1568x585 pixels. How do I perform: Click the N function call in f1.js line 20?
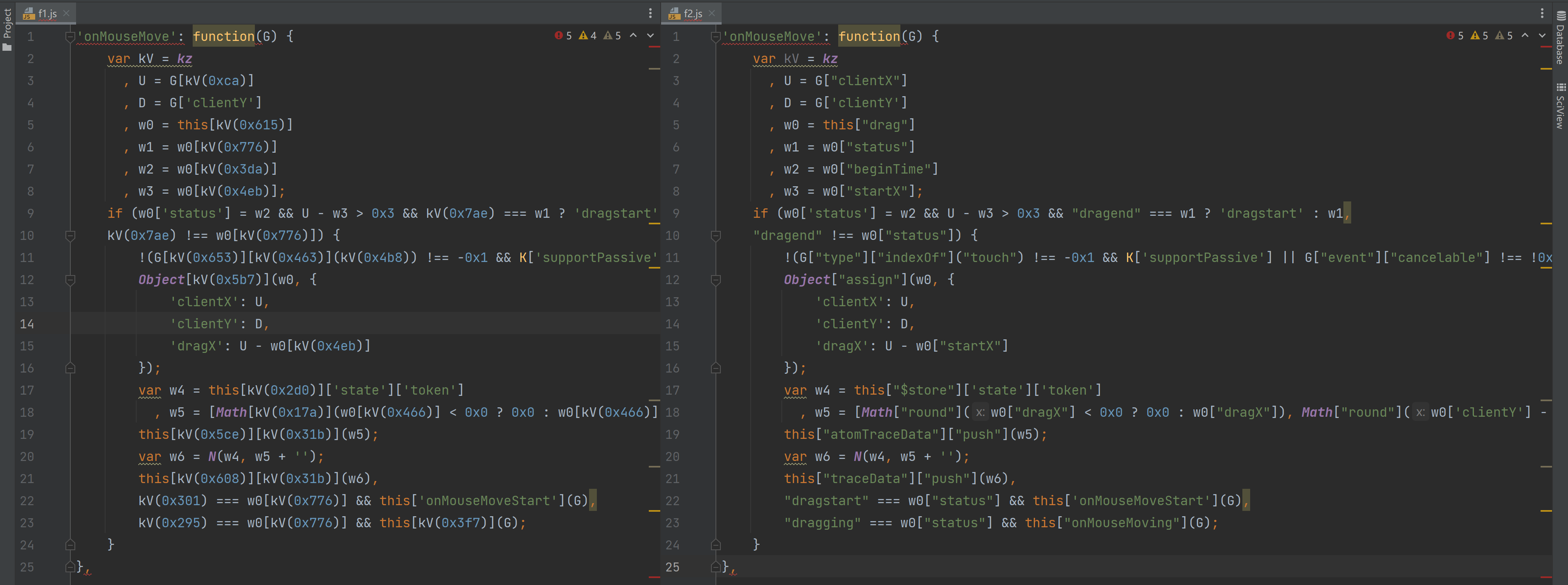point(212,456)
